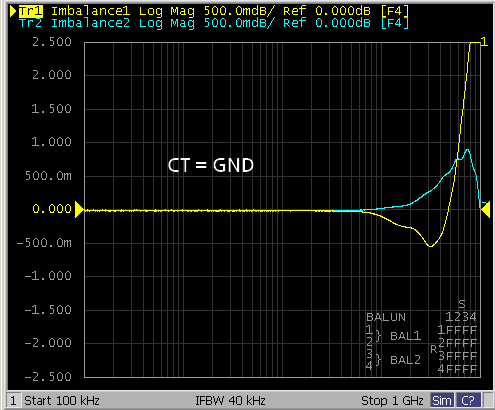Screen dimensions: 495x410
Task: Click the -500.0m scale value
Action: pyautogui.click(x=44, y=243)
